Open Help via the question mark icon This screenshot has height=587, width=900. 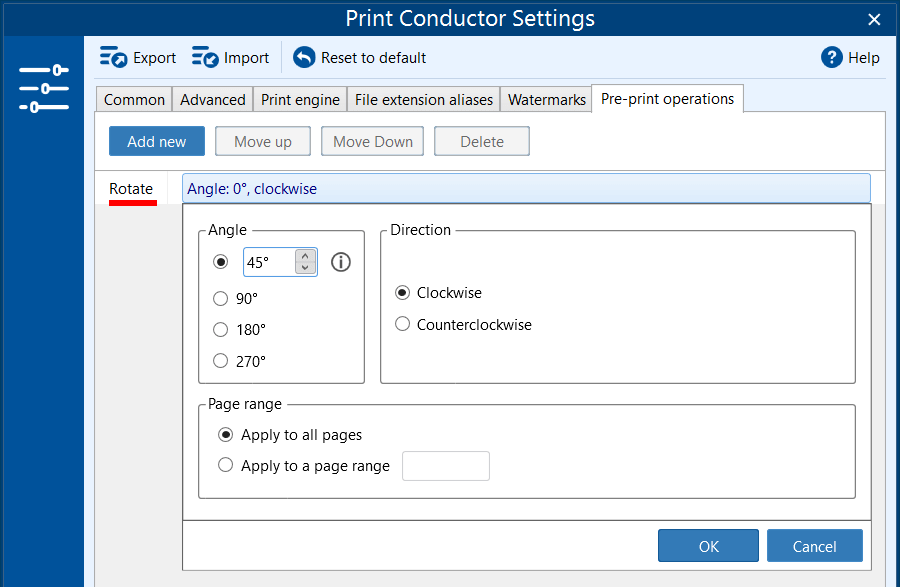click(832, 58)
